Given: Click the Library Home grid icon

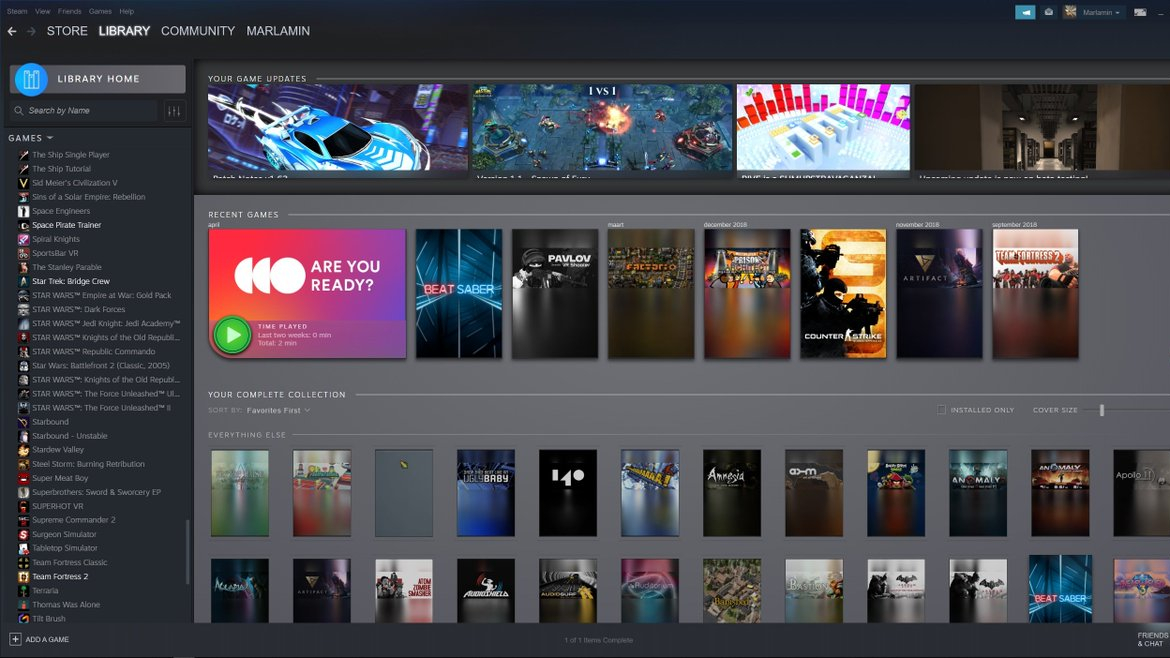Looking at the screenshot, I should (x=31, y=79).
